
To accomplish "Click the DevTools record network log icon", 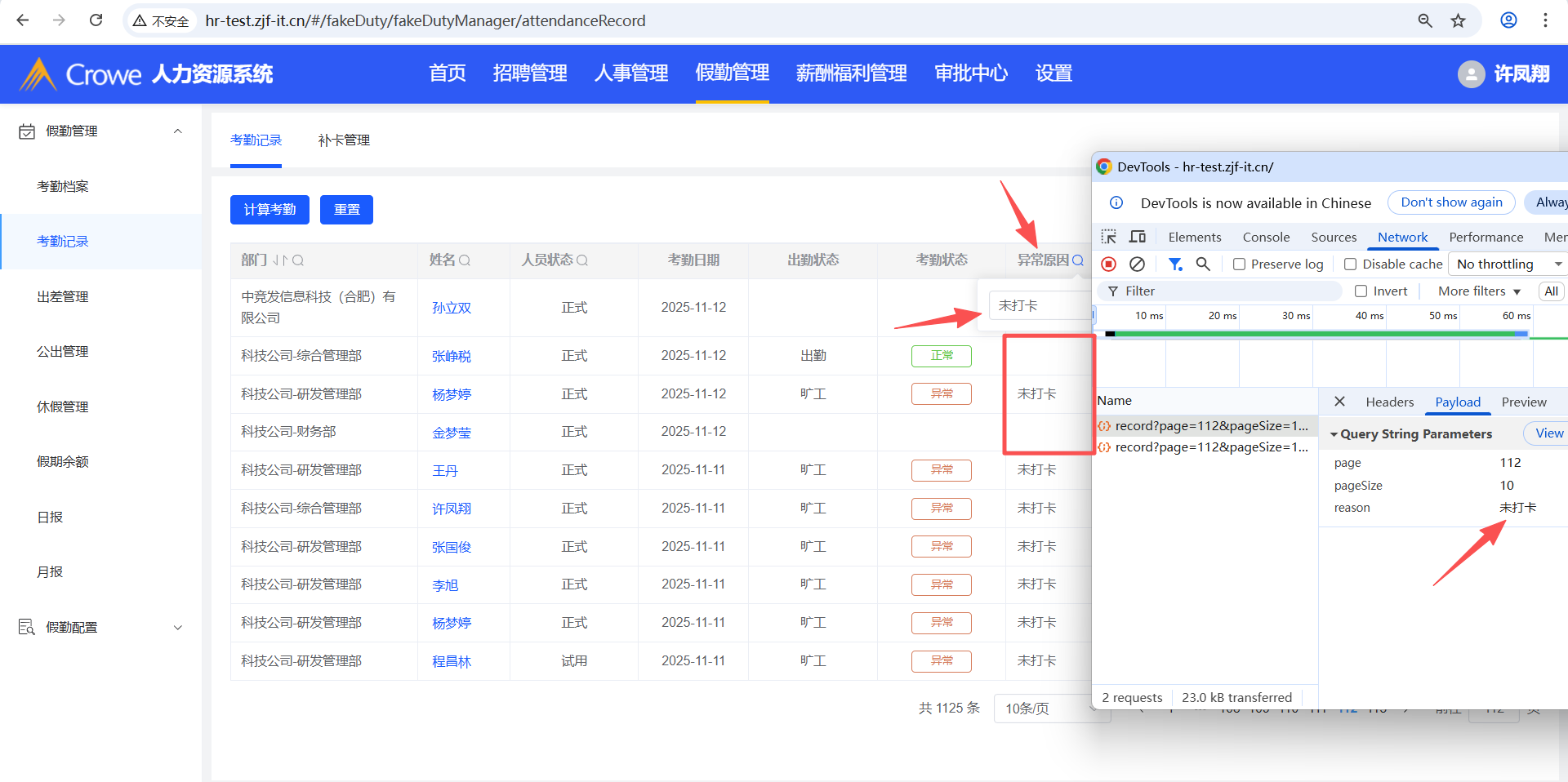I will pyautogui.click(x=1108, y=264).
